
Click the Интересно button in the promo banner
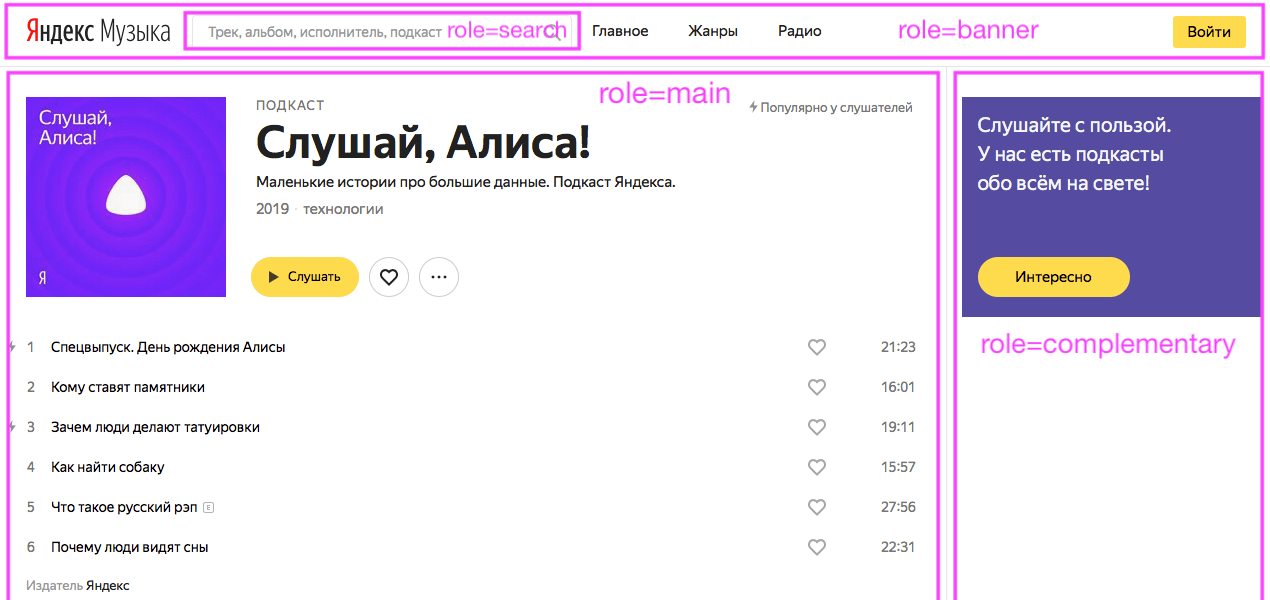pos(1053,277)
